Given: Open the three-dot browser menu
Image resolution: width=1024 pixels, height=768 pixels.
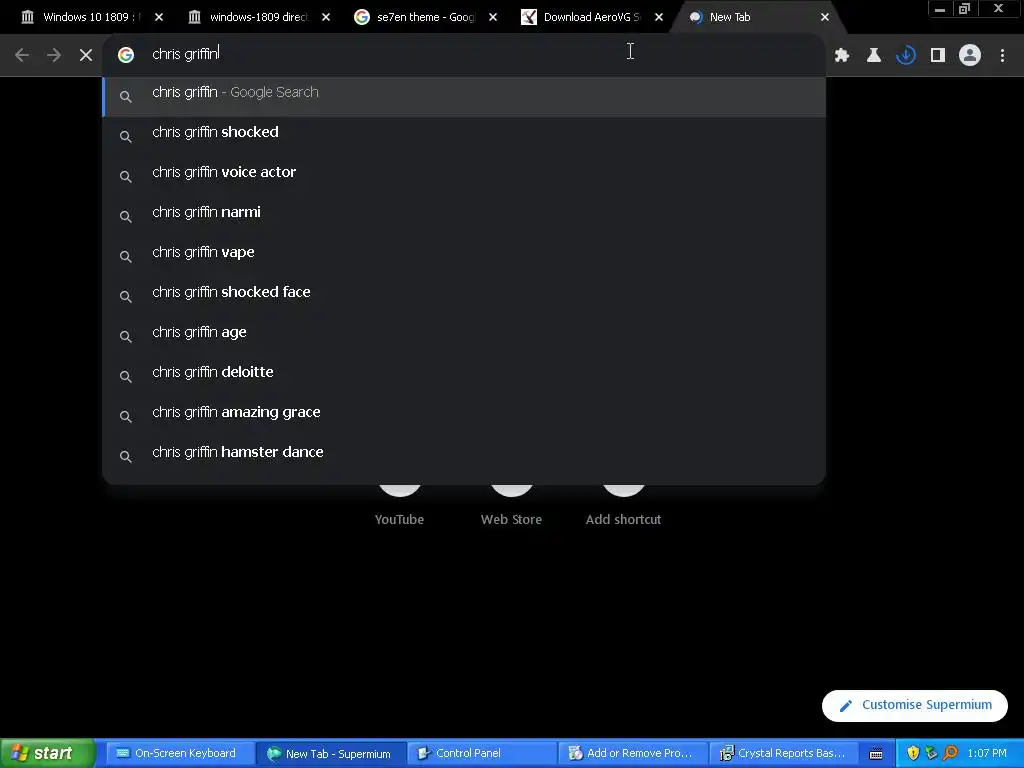Looking at the screenshot, I should pyautogui.click(x=1002, y=56).
